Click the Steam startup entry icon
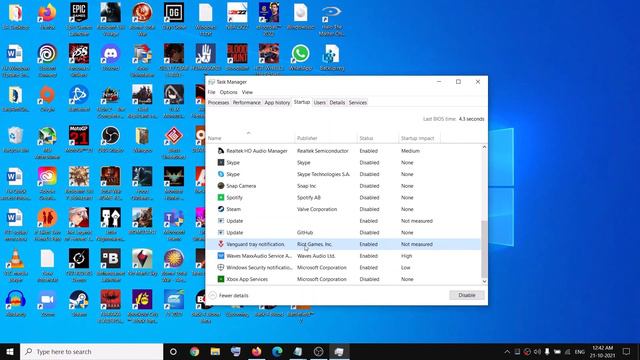Screen dimensions: 640x360 [221, 209]
